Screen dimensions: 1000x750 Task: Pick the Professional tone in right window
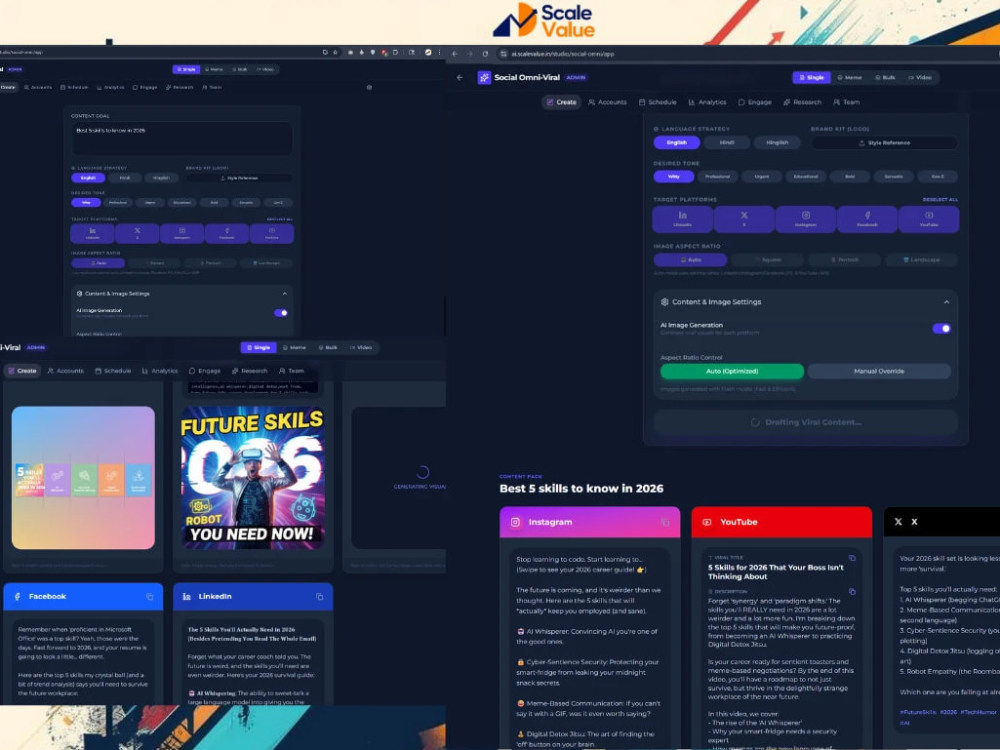(x=717, y=177)
